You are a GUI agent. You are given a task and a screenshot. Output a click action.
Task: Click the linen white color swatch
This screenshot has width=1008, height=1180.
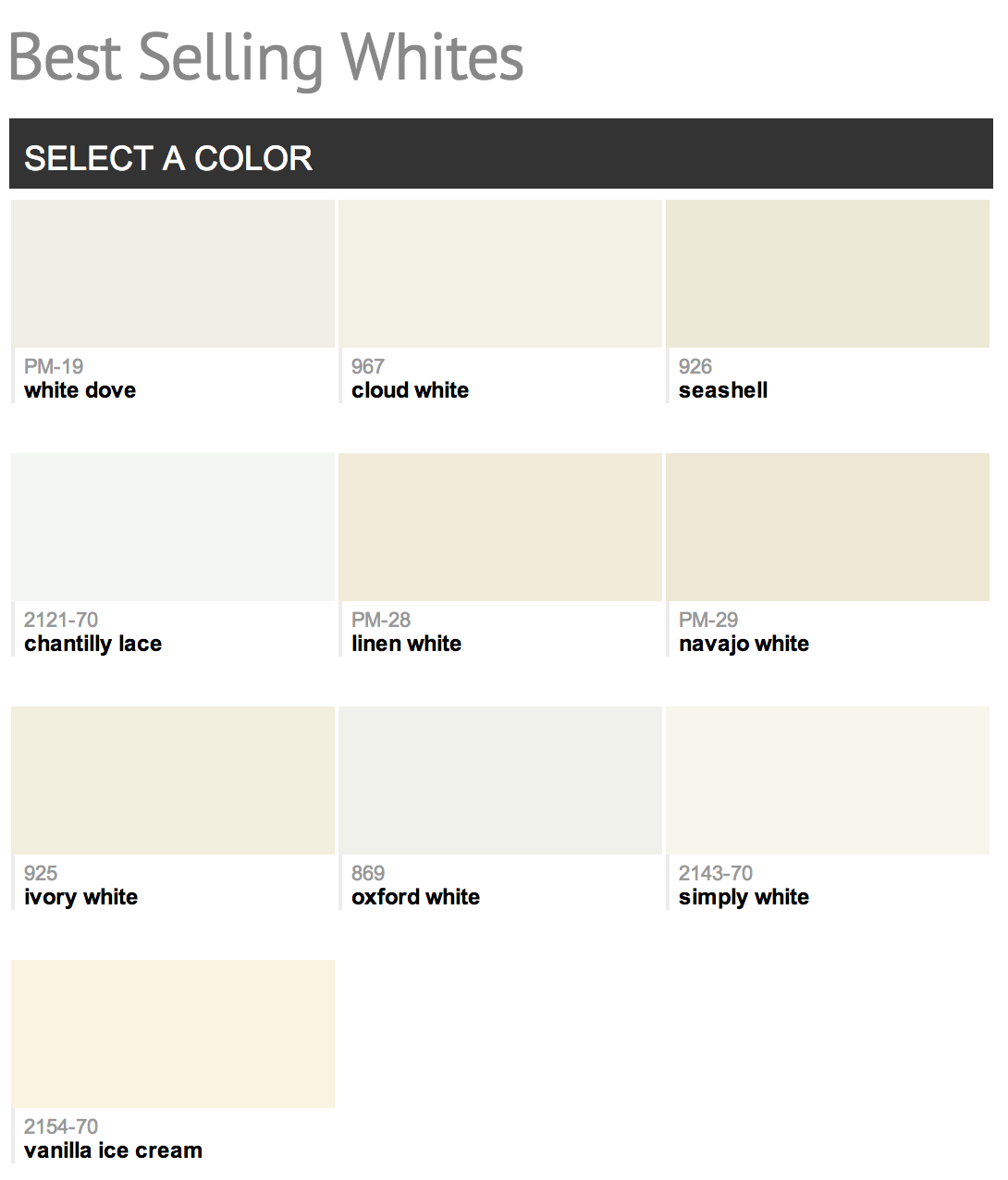coord(500,527)
